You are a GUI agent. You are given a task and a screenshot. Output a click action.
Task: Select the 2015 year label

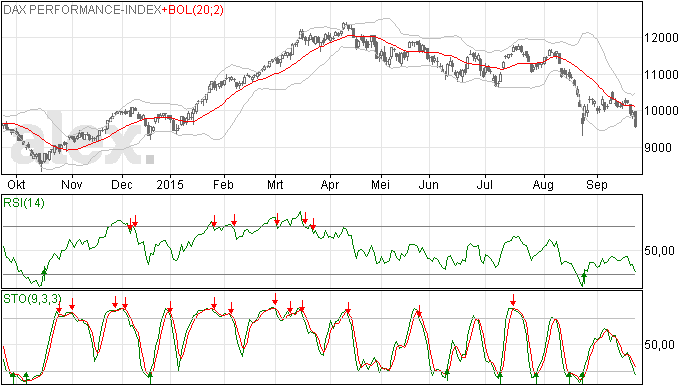coord(170,184)
